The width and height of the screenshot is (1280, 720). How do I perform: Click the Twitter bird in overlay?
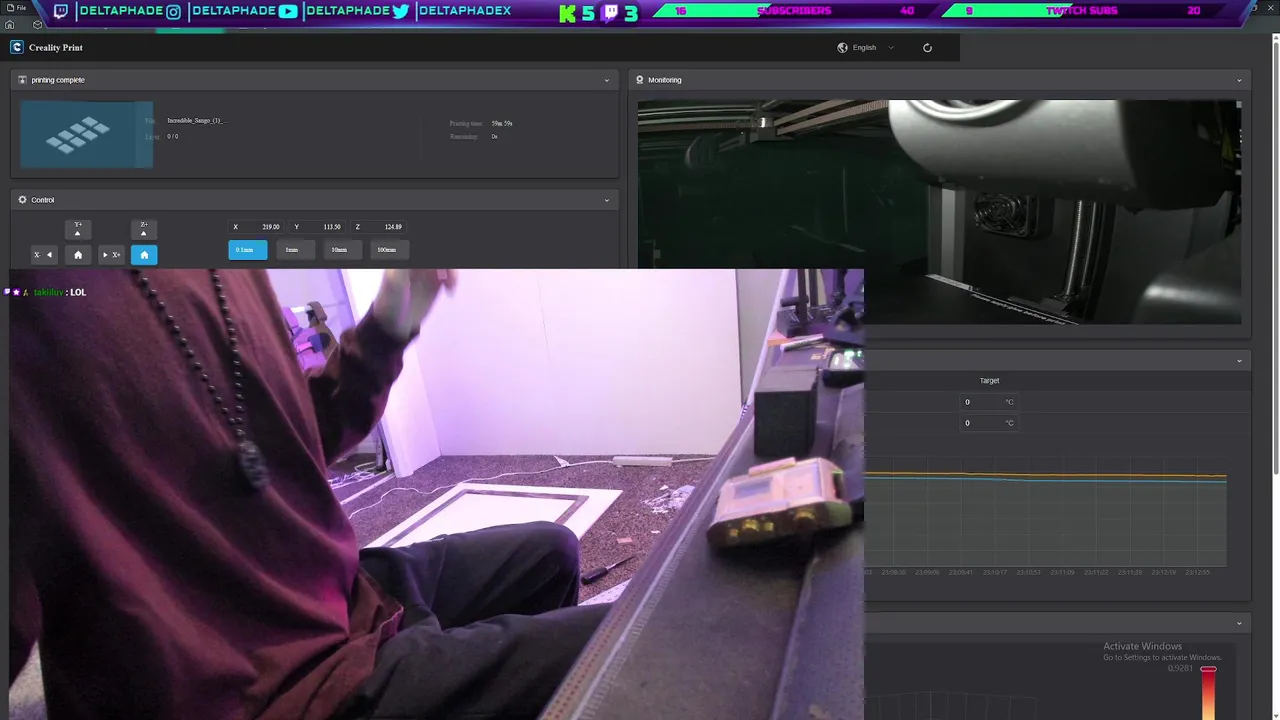coord(401,11)
